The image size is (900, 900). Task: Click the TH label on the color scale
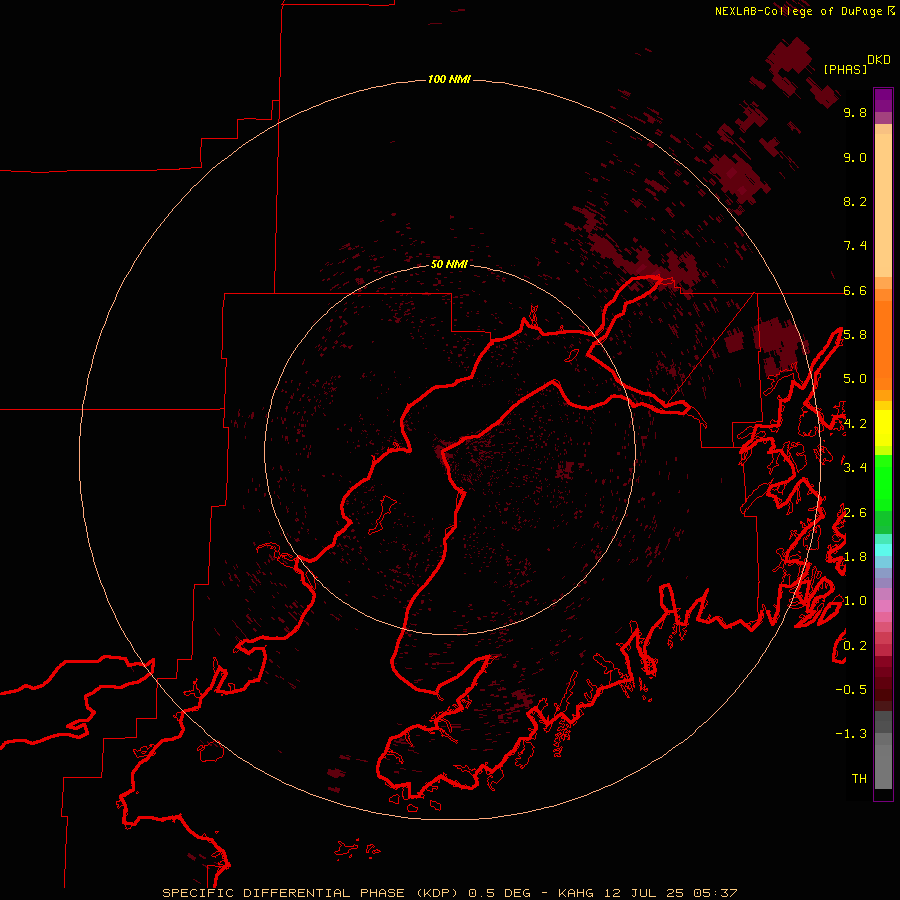859,779
